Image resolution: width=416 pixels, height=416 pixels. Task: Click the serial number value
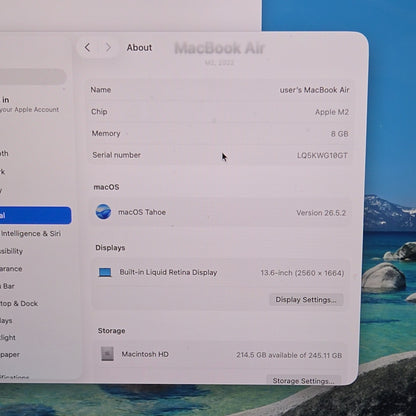click(322, 155)
